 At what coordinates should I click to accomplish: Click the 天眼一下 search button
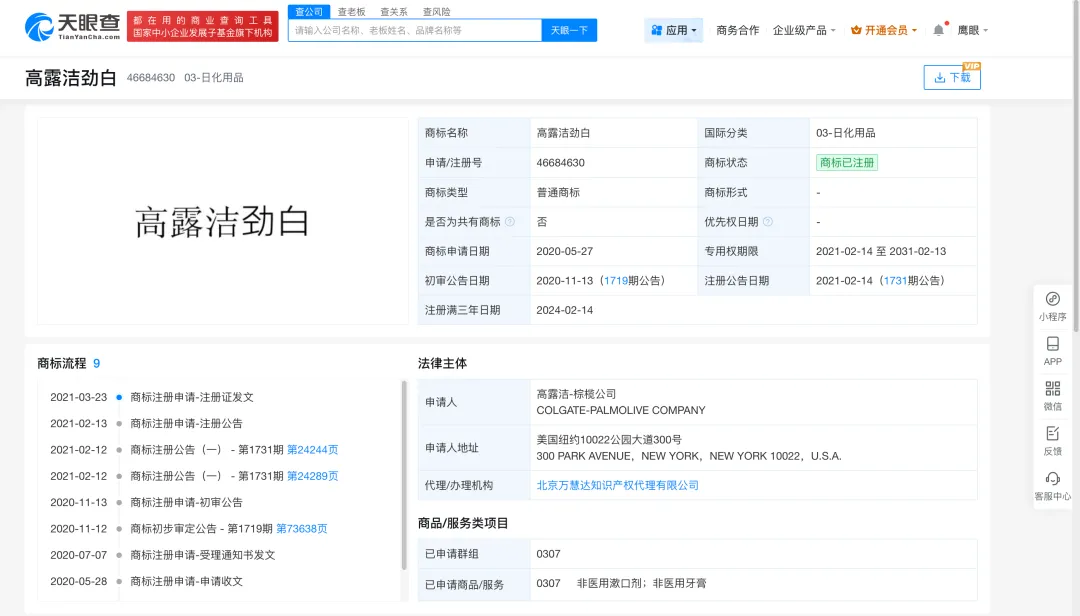point(569,30)
